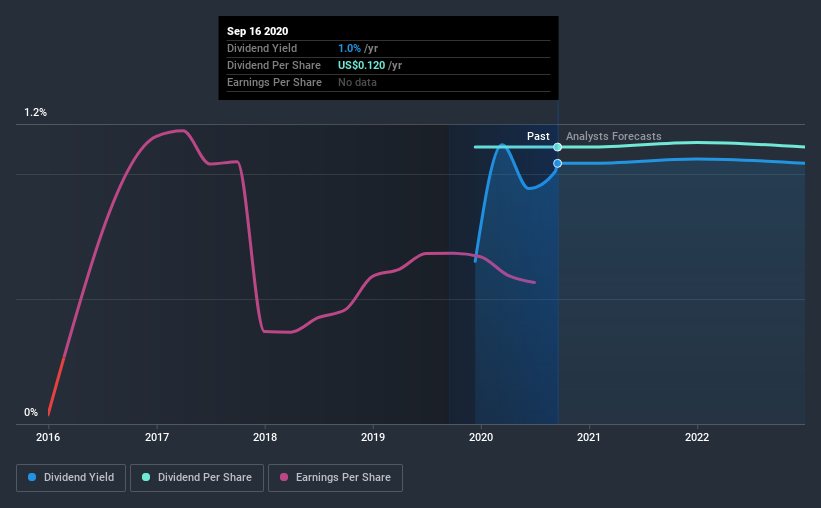Viewport: 821px width, 508px height.
Task: Click the 1.2% y-axis label
Action: click(x=36, y=113)
